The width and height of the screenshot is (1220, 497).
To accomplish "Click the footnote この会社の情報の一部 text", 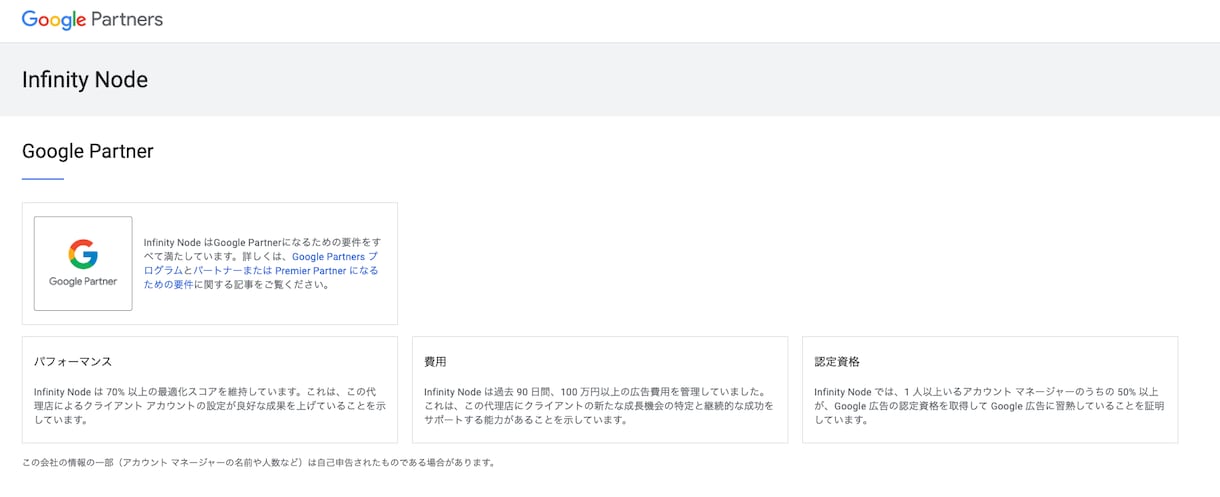I will [259, 462].
